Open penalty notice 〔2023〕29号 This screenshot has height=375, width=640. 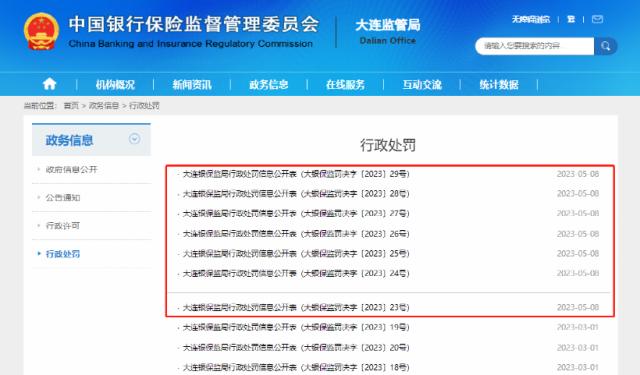296,174
